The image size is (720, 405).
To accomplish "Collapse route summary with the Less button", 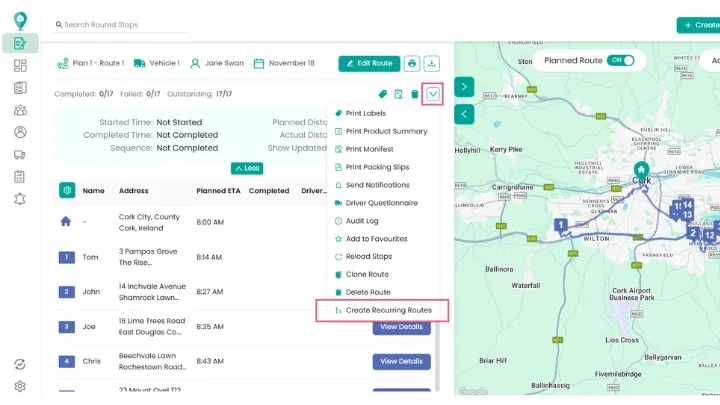I will [x=247, y=168].
